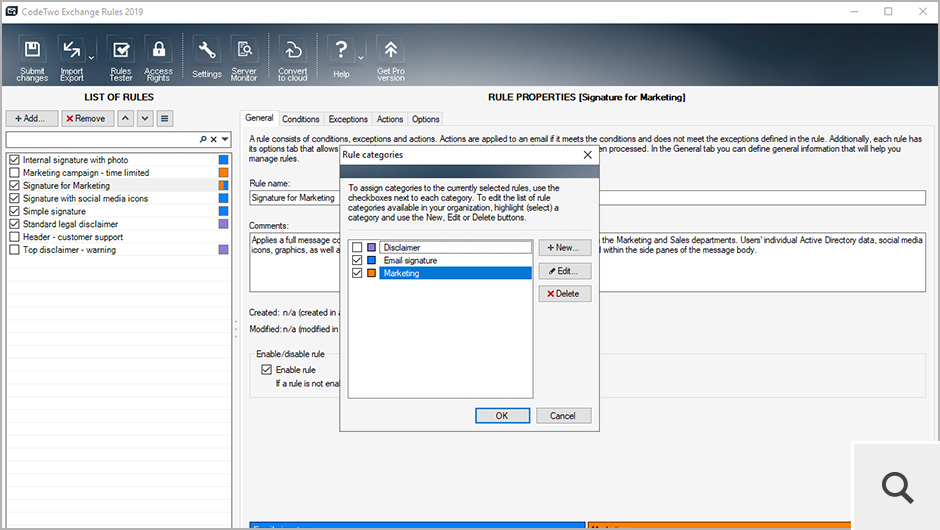The height and width of the screenshot is (530, 940).
Task: Toggle Top disclaimer - warning checkbox
Action: [14, 250]
